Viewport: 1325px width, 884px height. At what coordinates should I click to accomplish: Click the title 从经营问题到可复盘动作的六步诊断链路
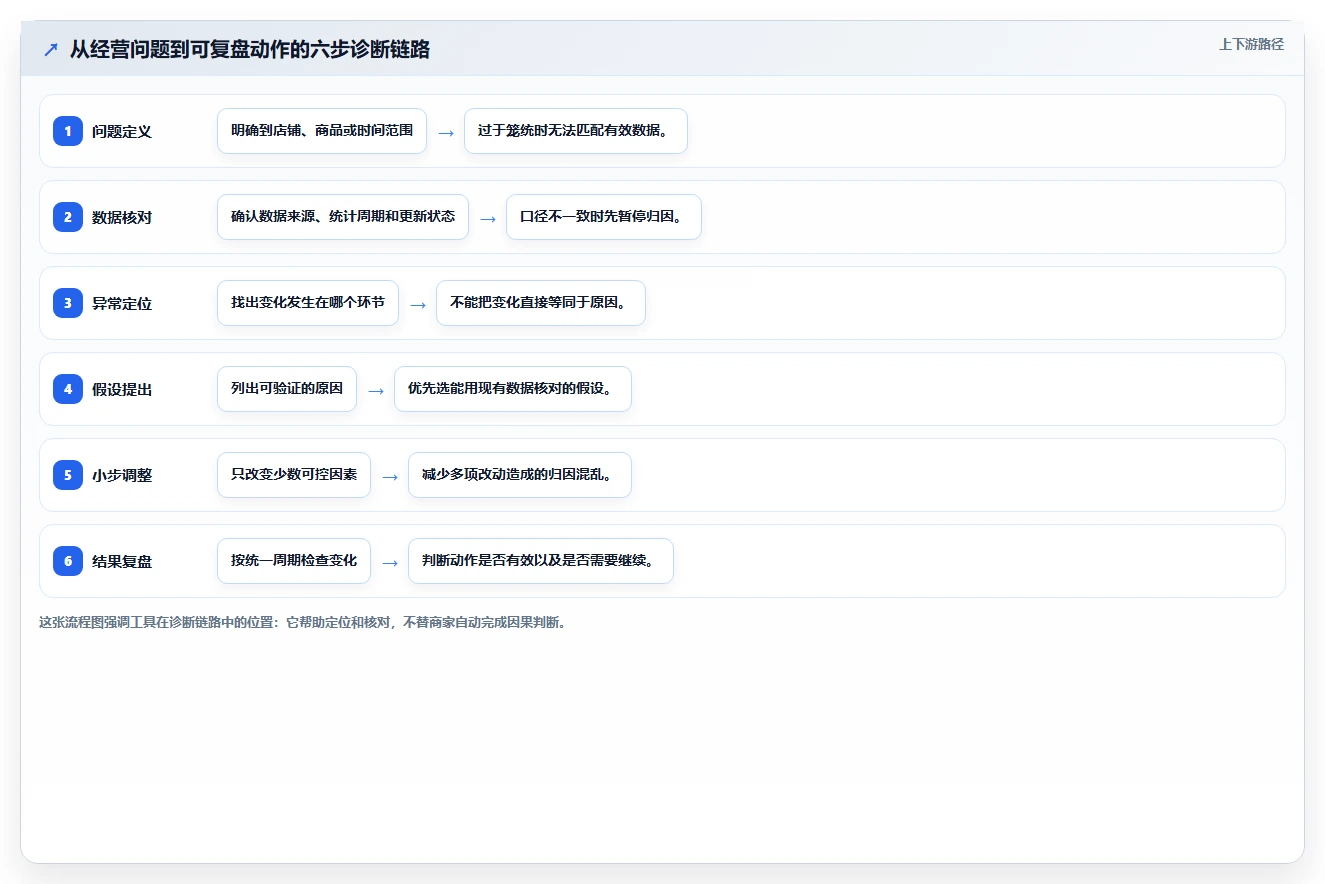[x=250, y=49]
